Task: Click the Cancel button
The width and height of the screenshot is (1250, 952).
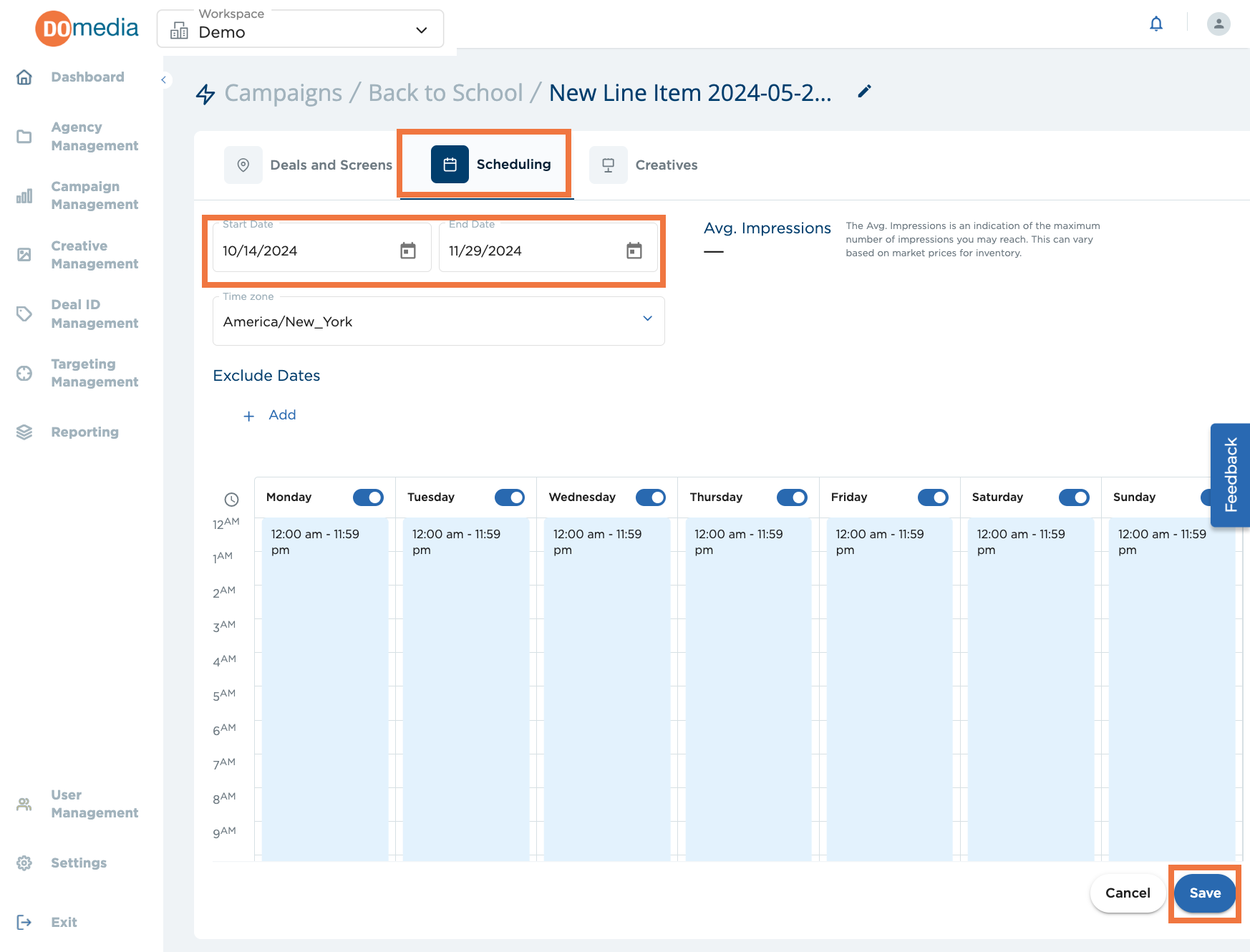Action: [x=1128, y=893]
